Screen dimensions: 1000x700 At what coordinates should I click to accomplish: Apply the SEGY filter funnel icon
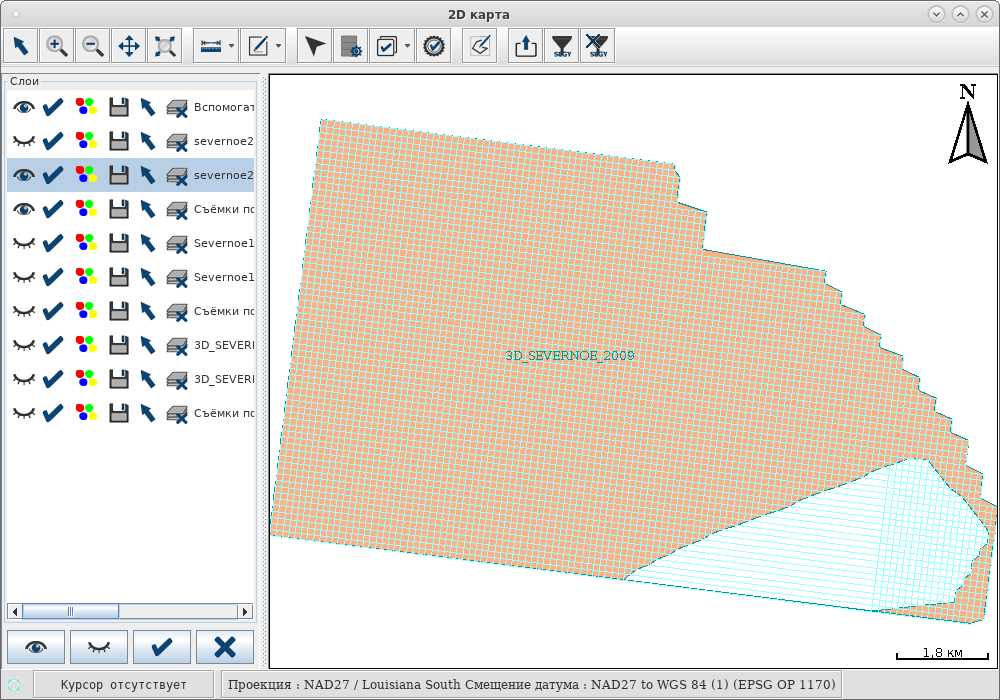pos(562,46)
